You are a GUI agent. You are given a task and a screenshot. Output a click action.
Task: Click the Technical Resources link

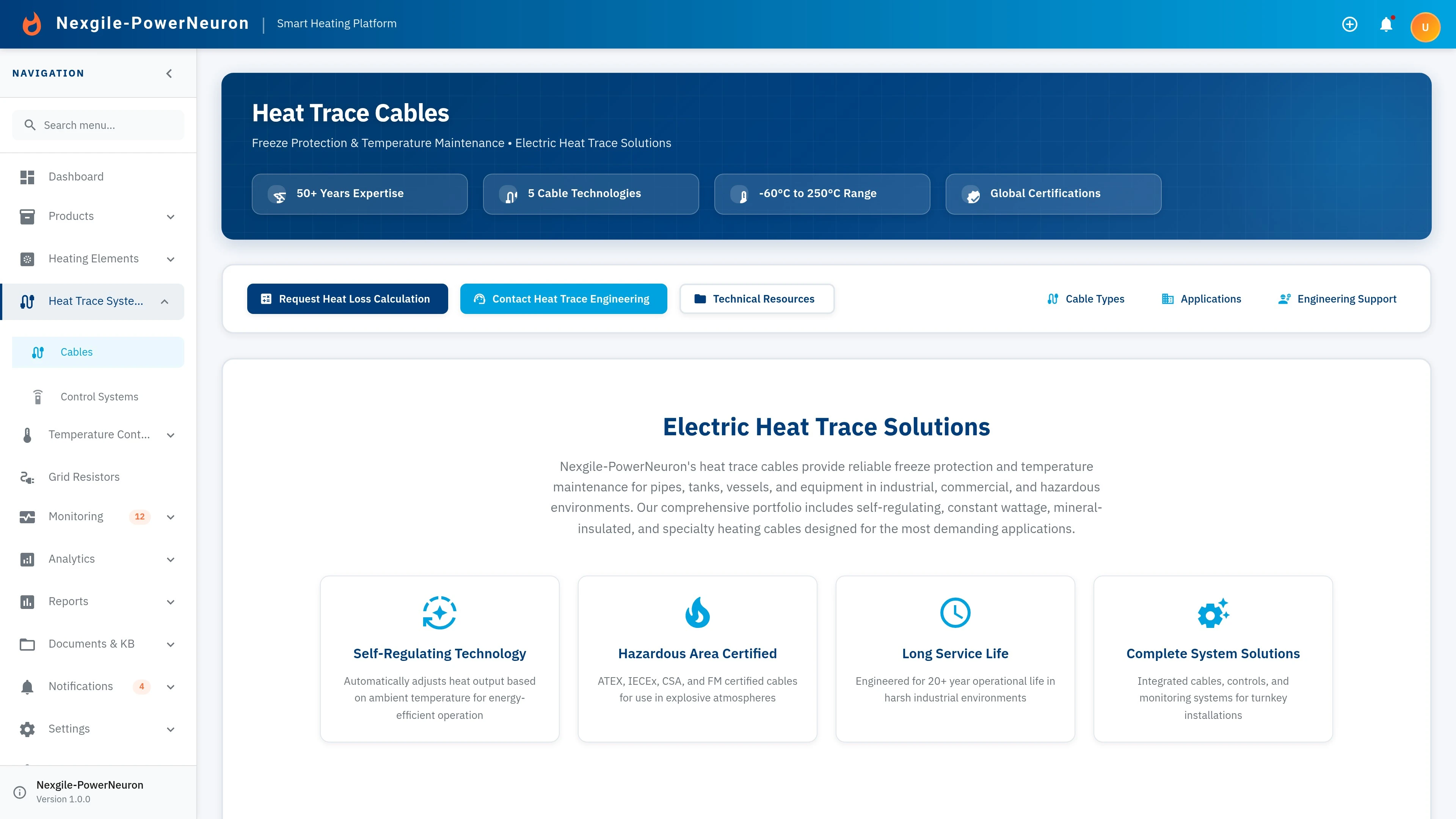pyautogui.click(x=757, y=298)
